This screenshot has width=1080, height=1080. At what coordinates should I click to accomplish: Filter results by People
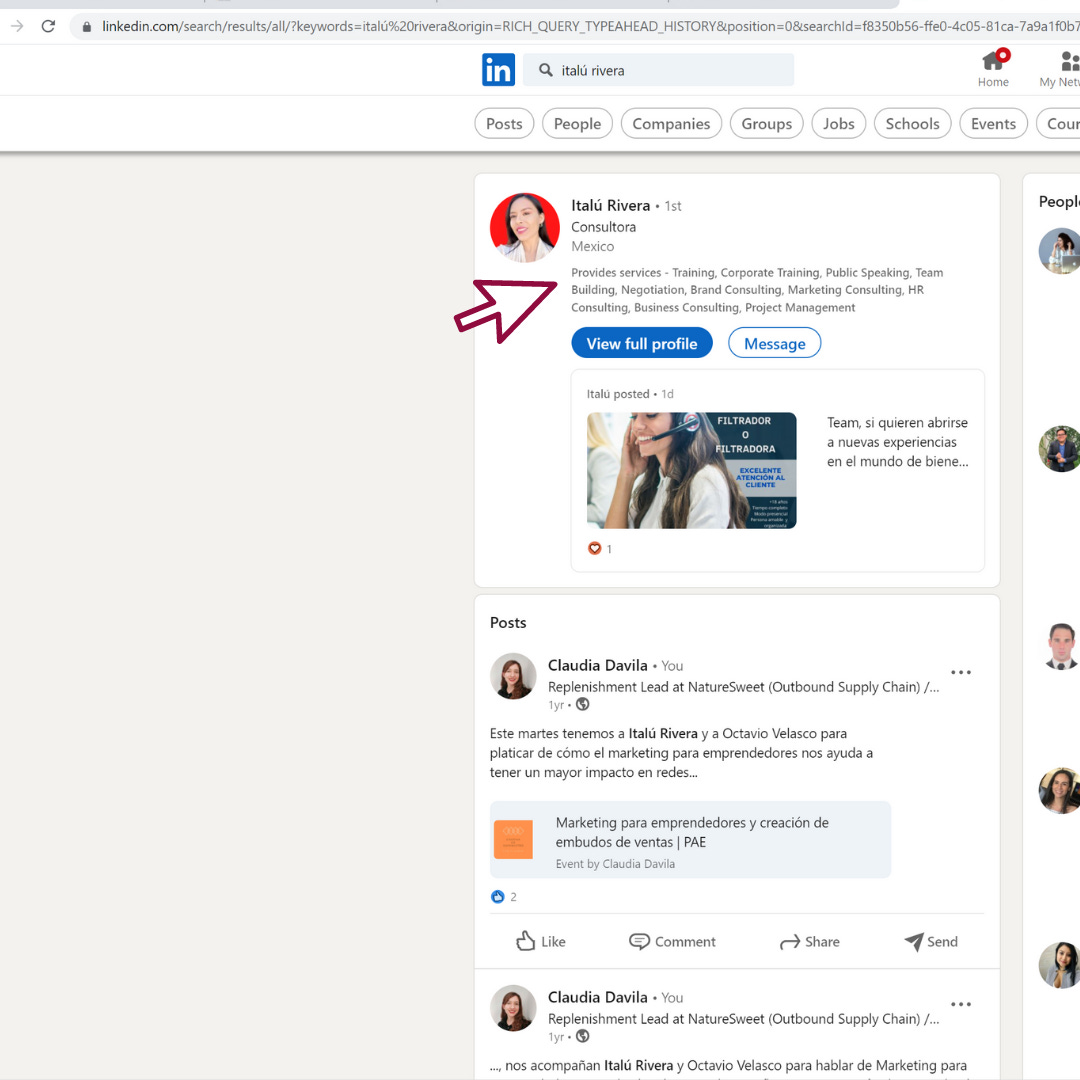tap(577, 124)
